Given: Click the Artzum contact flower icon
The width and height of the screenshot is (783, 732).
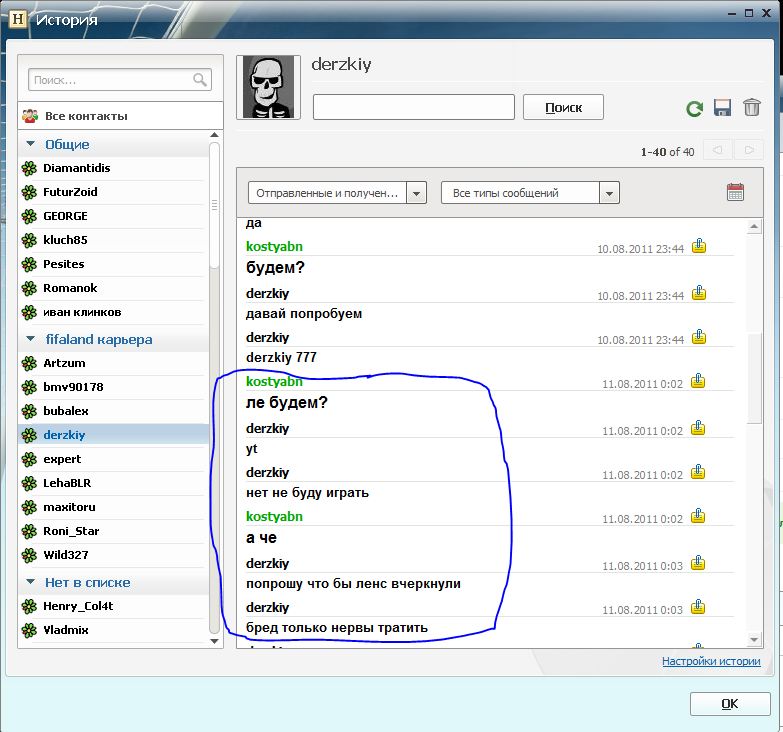Looking at the screenshot, I should (29, 364).
